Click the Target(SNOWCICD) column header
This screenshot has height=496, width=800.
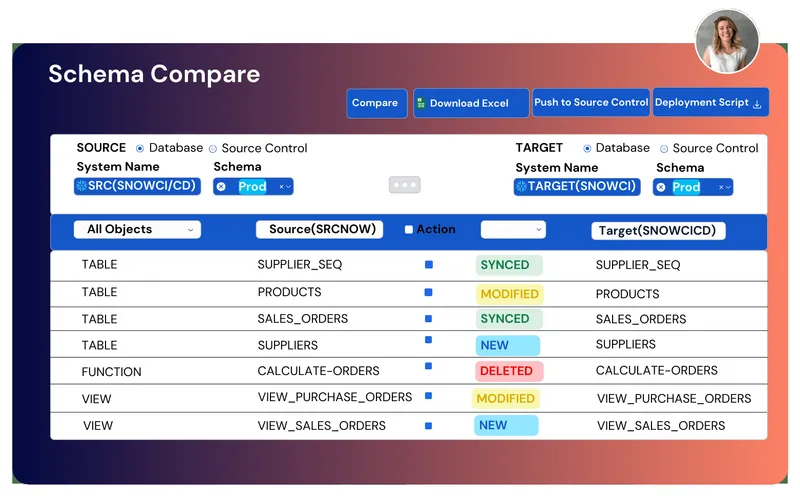pos(658,231)
